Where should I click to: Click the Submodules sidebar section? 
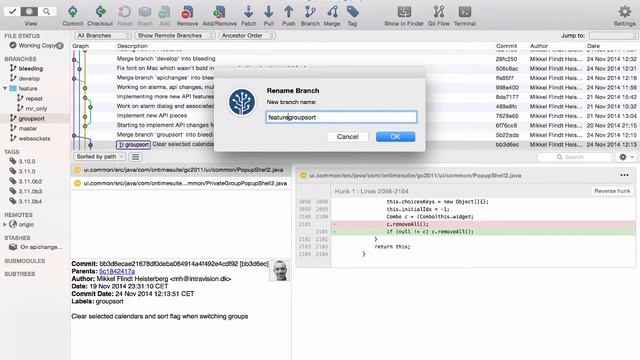point(24,261)
